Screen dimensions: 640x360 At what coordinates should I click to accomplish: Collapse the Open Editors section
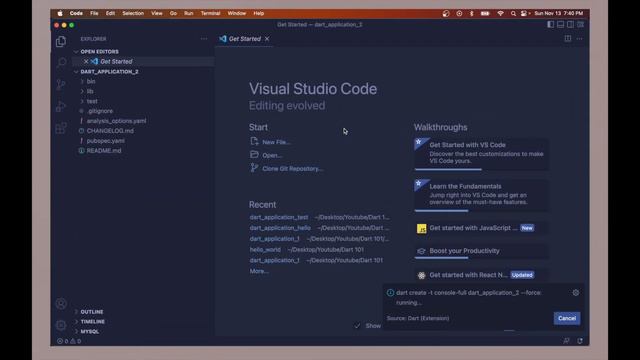tap(76, 52)
